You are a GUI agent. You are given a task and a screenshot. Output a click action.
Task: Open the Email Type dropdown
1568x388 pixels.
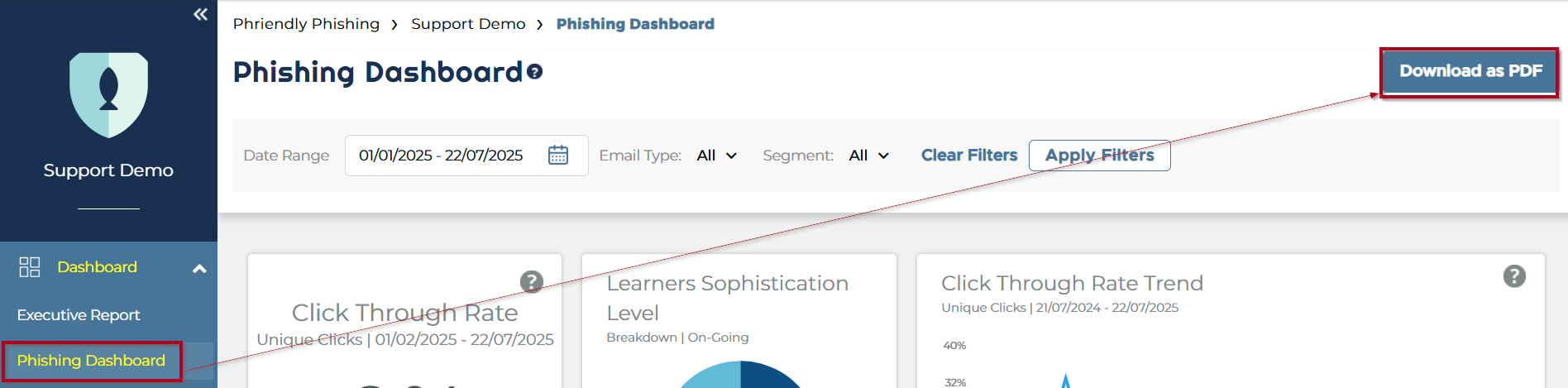tap(716, 156)
